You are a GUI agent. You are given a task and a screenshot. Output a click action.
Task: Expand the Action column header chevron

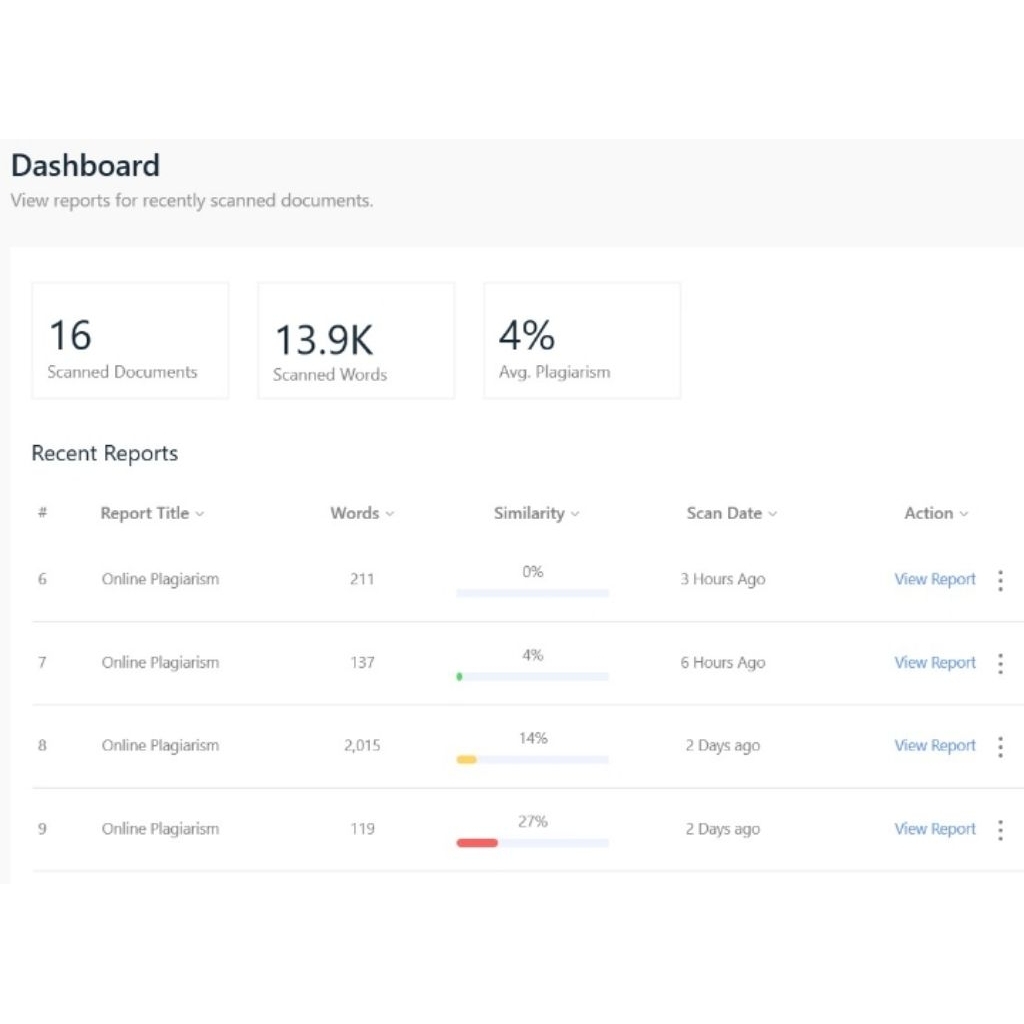pos(964,514)
